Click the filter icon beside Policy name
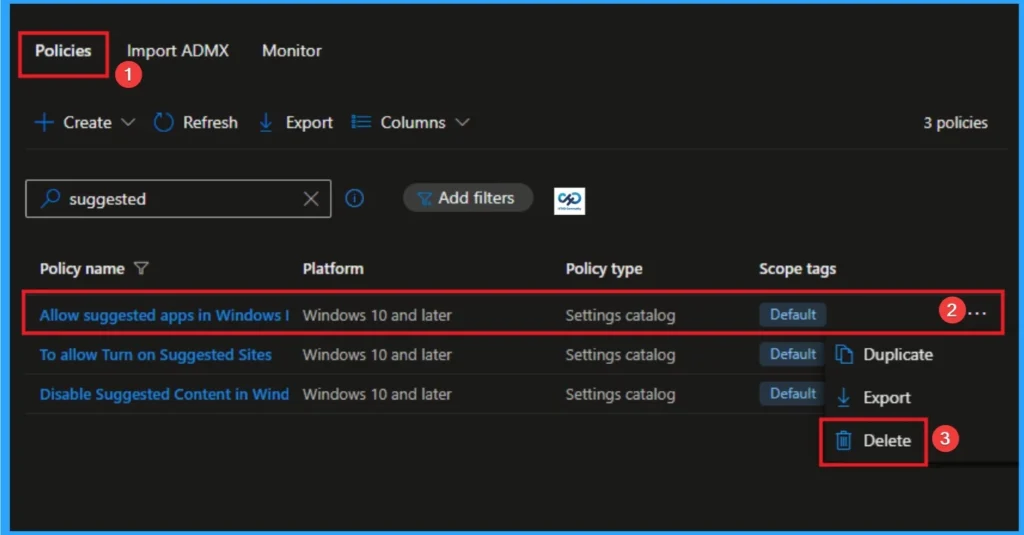1024x535 pixels. click(141, 268)
